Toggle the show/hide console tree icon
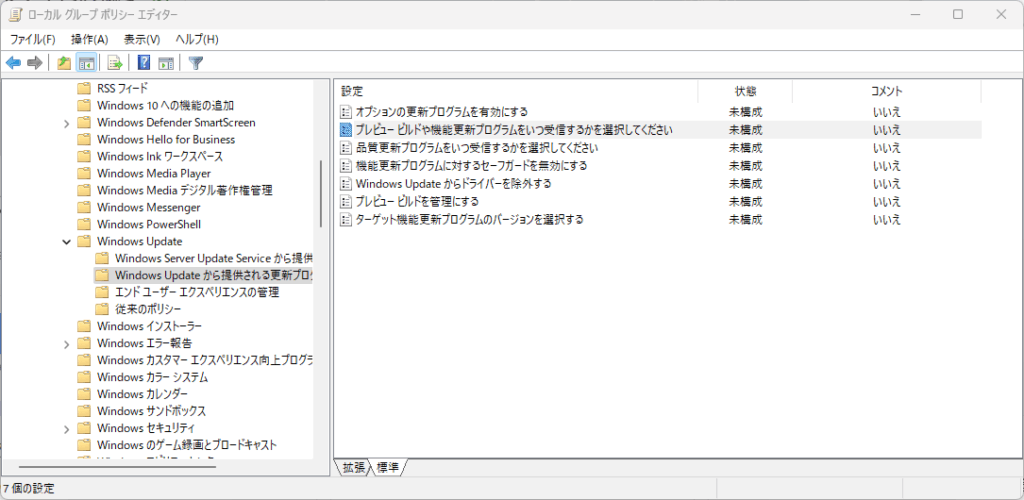 86,63
